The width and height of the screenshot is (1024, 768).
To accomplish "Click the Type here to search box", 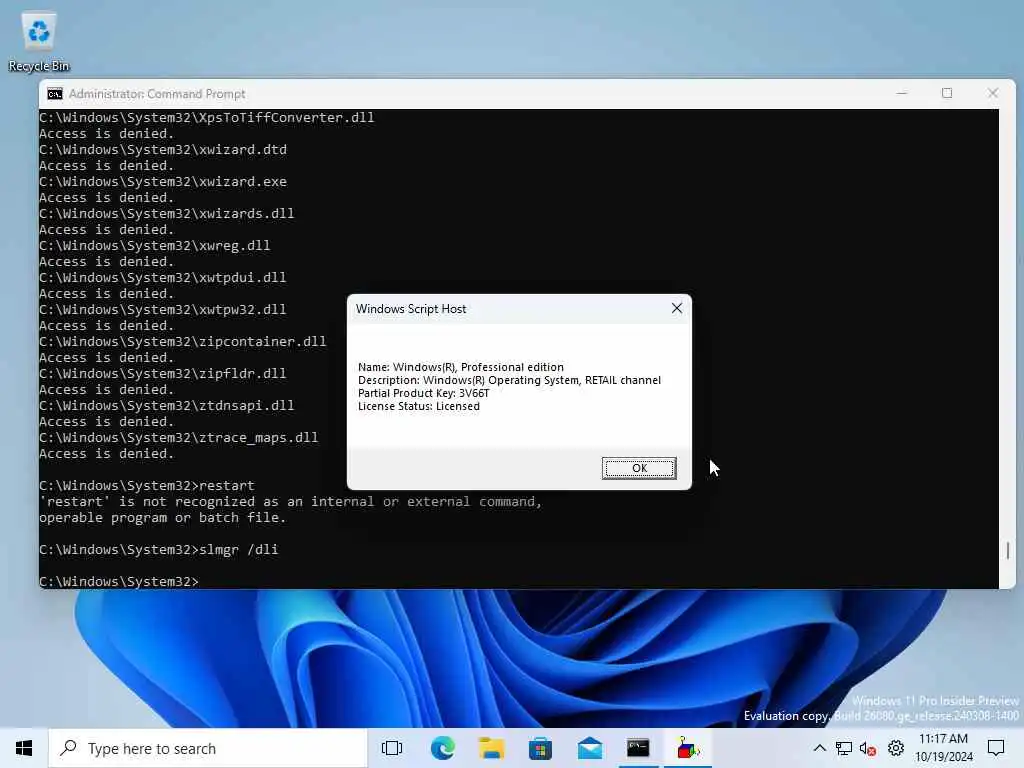I will tap(208, 748).
